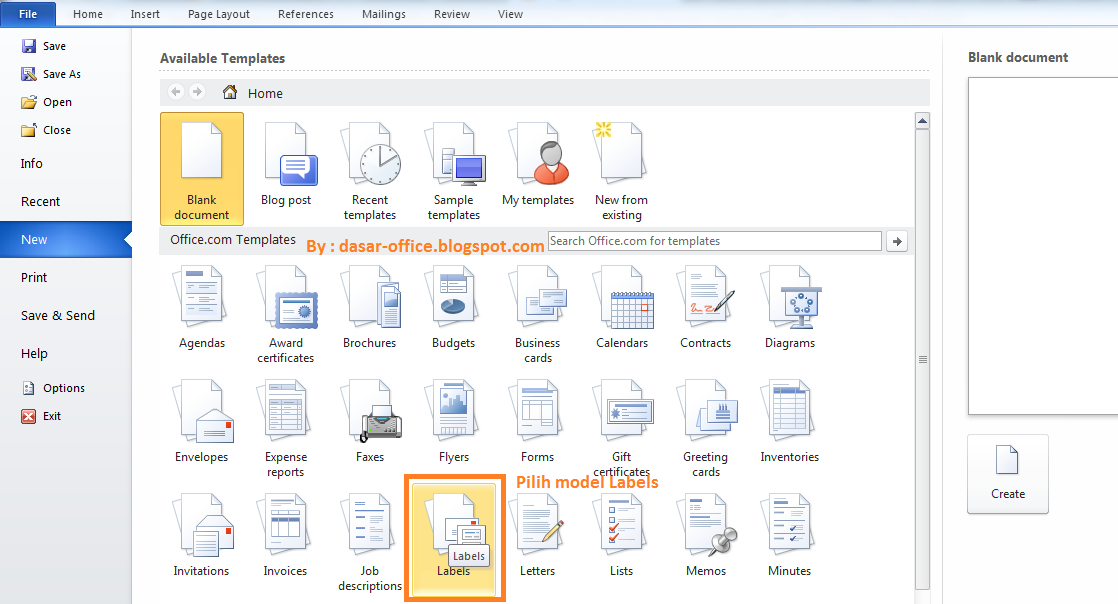
Task: Click the Create button
Action: (x=1007, y=474)
